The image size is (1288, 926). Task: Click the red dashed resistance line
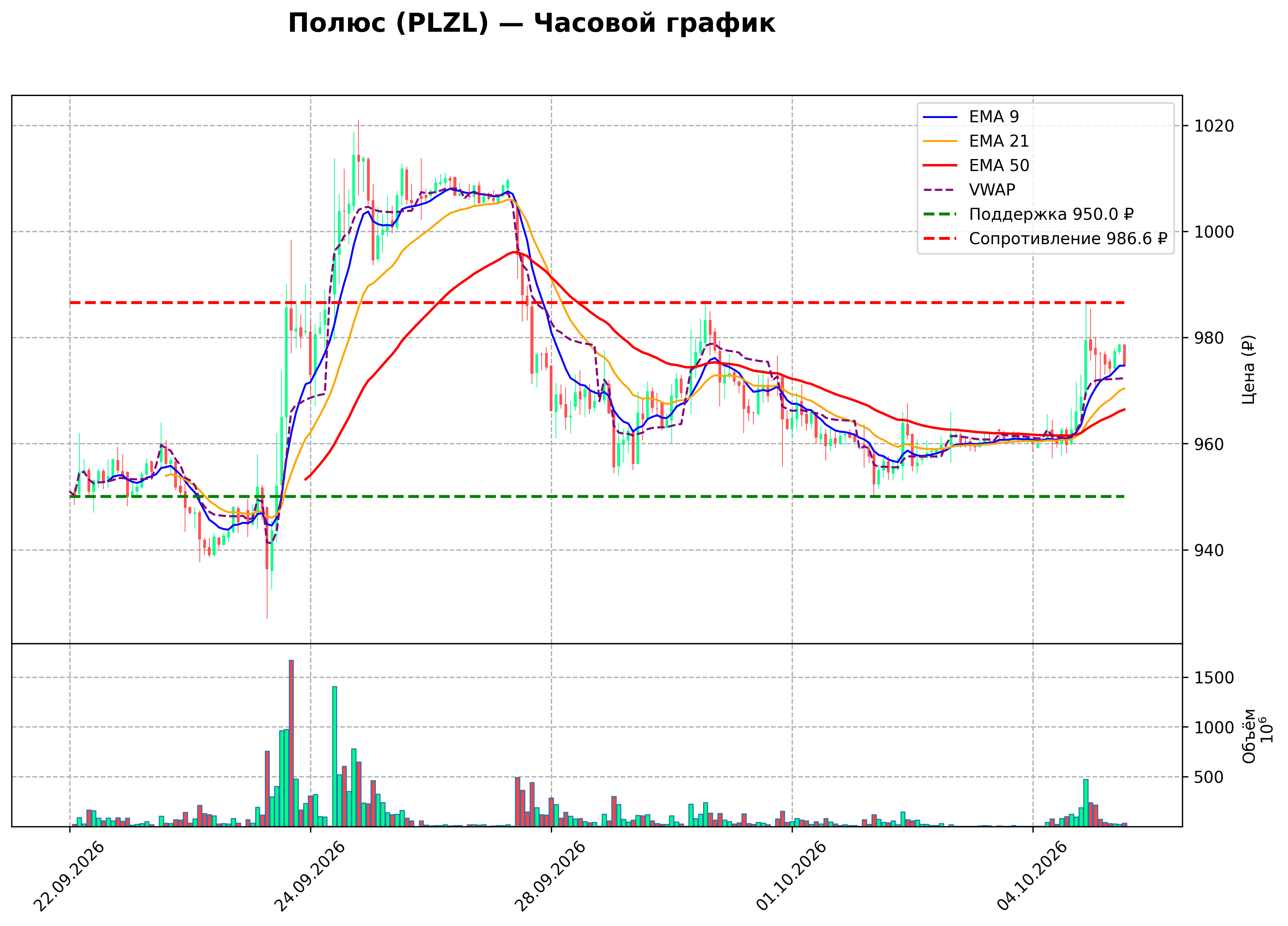point(597,303)
